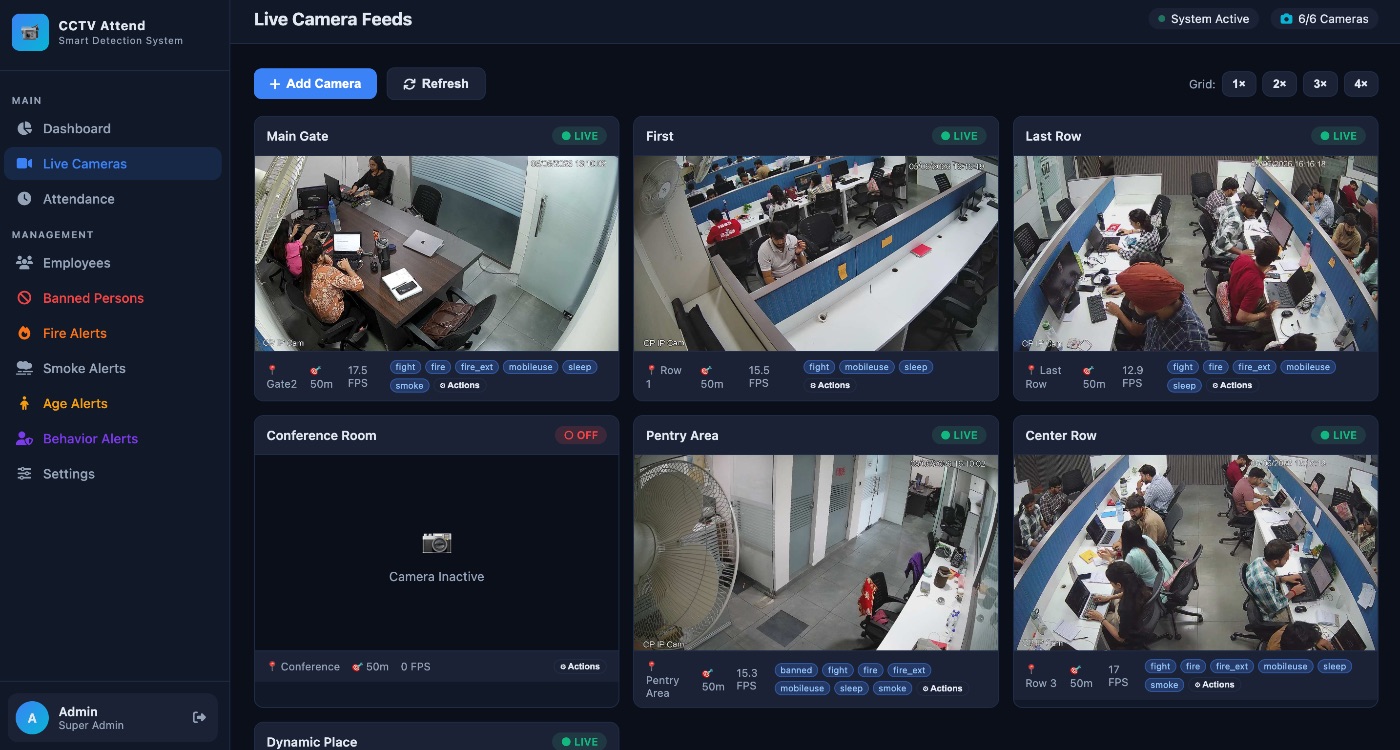Navigate to Settings
The height and width of the screenshot is (750, 1400).
tap(113, 473)
